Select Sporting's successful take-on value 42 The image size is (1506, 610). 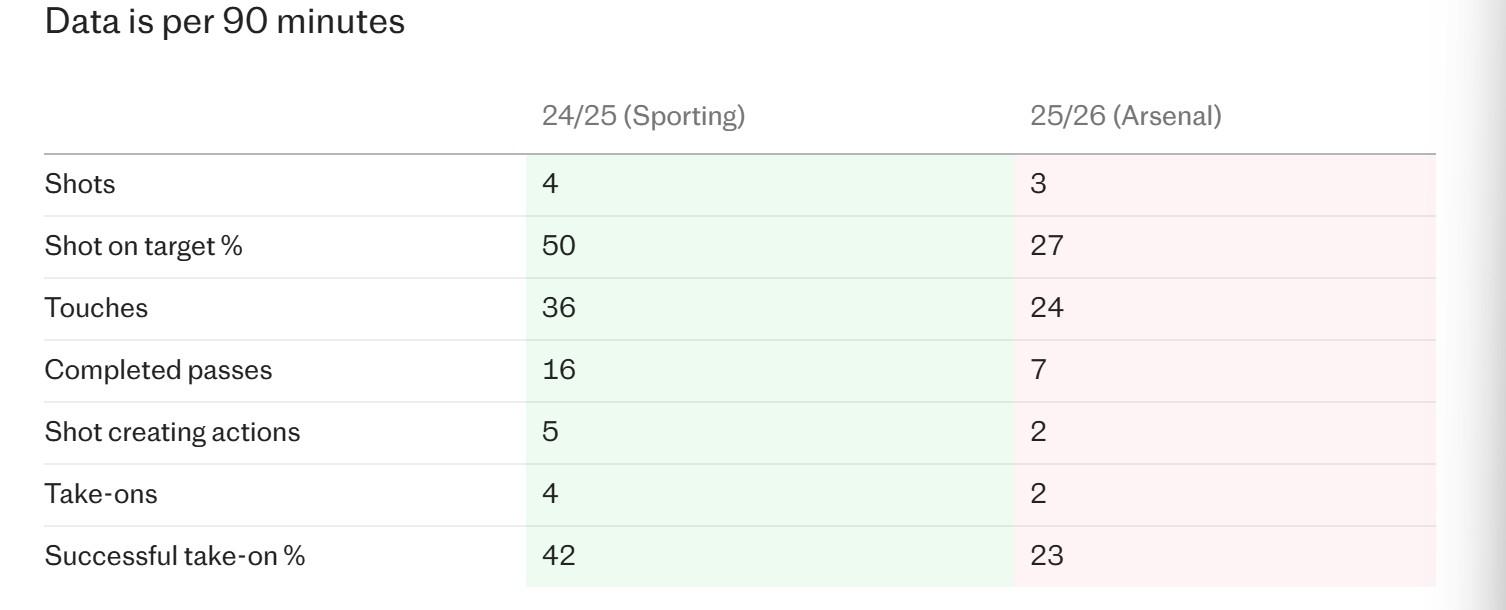click(x=558, y=556)
